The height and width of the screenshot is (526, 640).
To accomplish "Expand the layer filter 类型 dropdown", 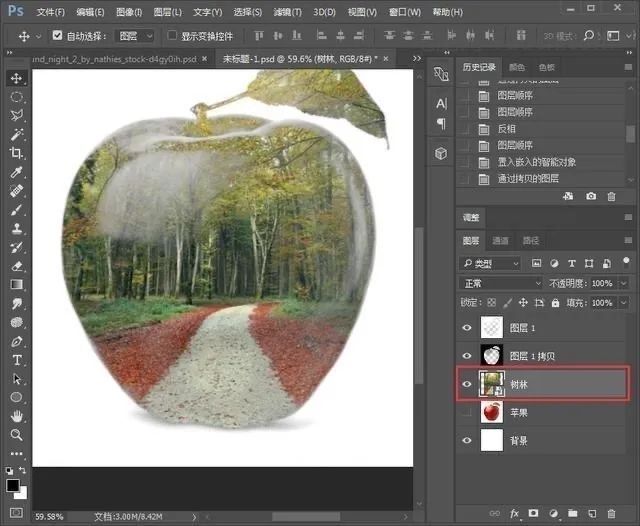I will 490,263.
